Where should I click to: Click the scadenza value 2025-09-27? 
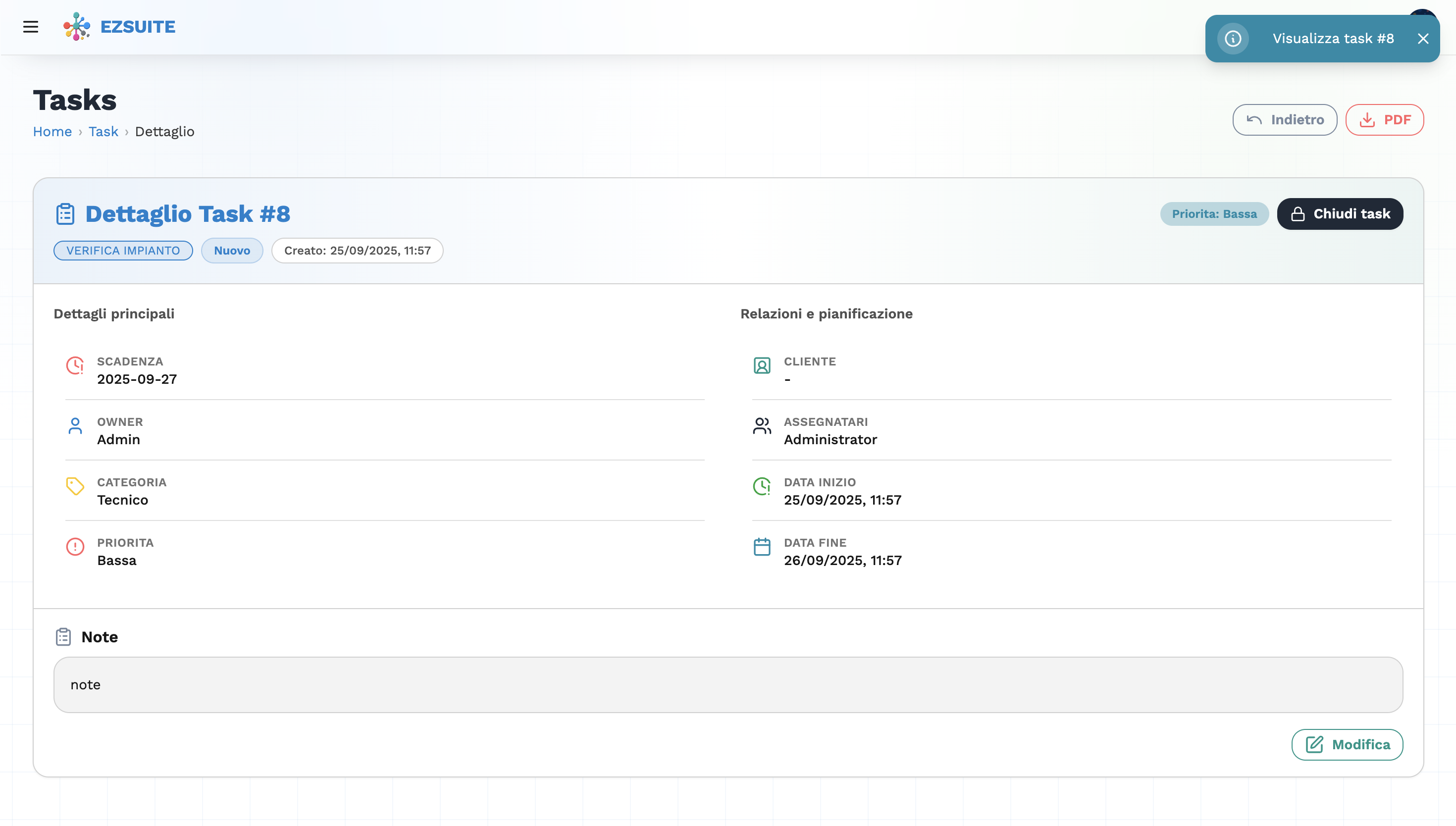tap(137, 379)
